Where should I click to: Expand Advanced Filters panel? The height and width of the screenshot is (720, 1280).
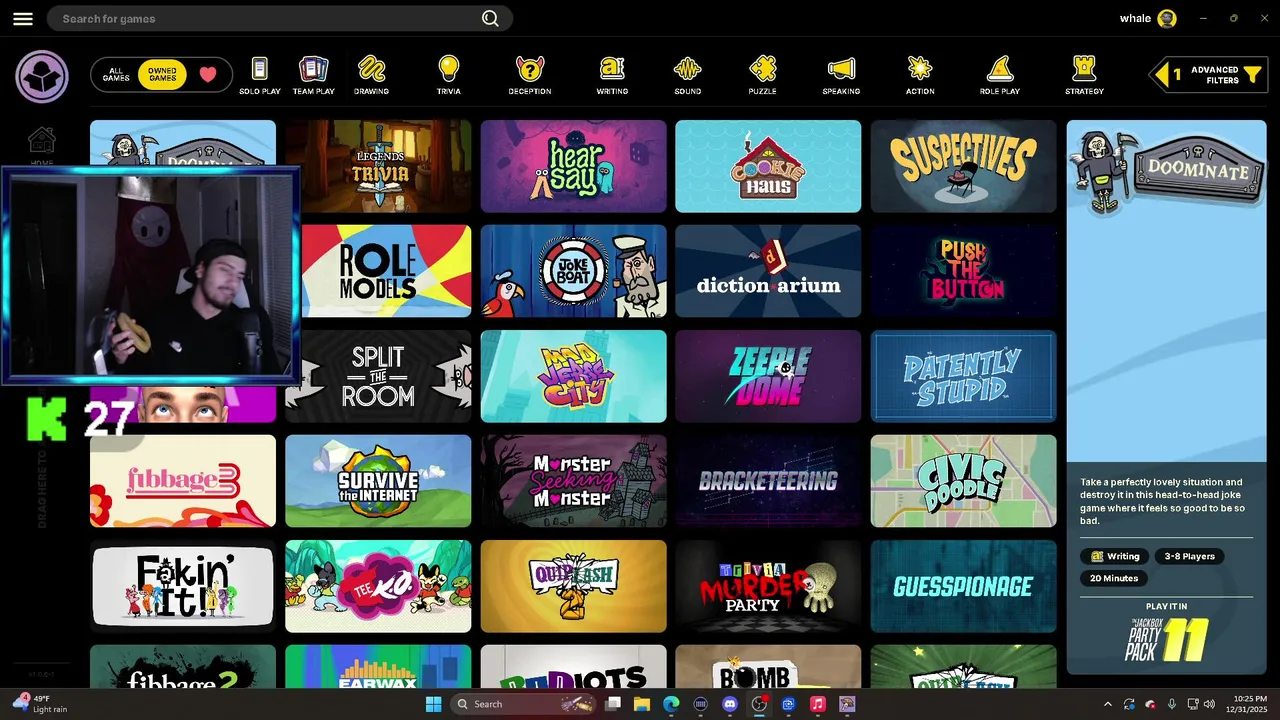coord(1208,75)
